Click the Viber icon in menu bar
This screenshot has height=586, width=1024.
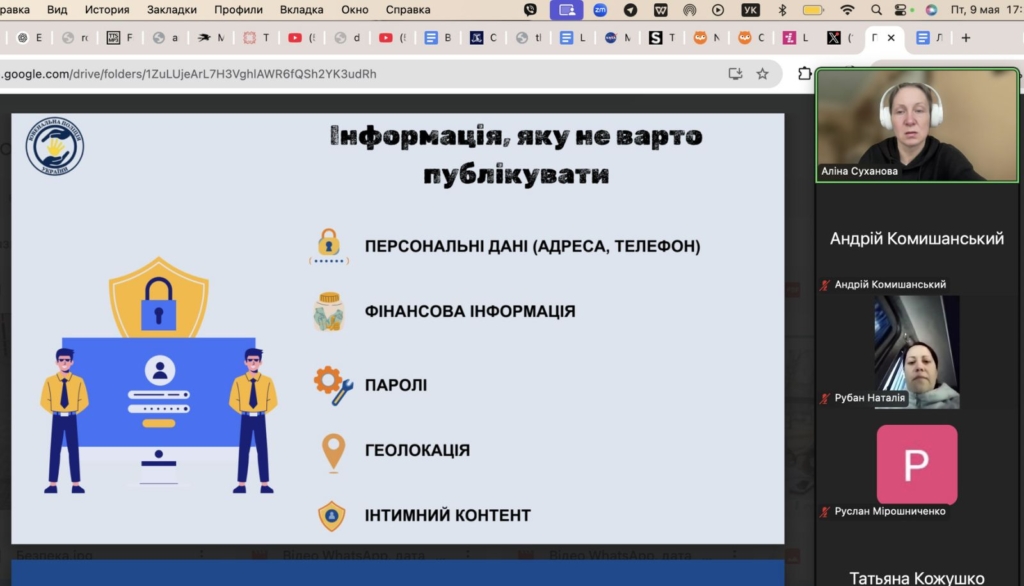[x=530, y=10]
